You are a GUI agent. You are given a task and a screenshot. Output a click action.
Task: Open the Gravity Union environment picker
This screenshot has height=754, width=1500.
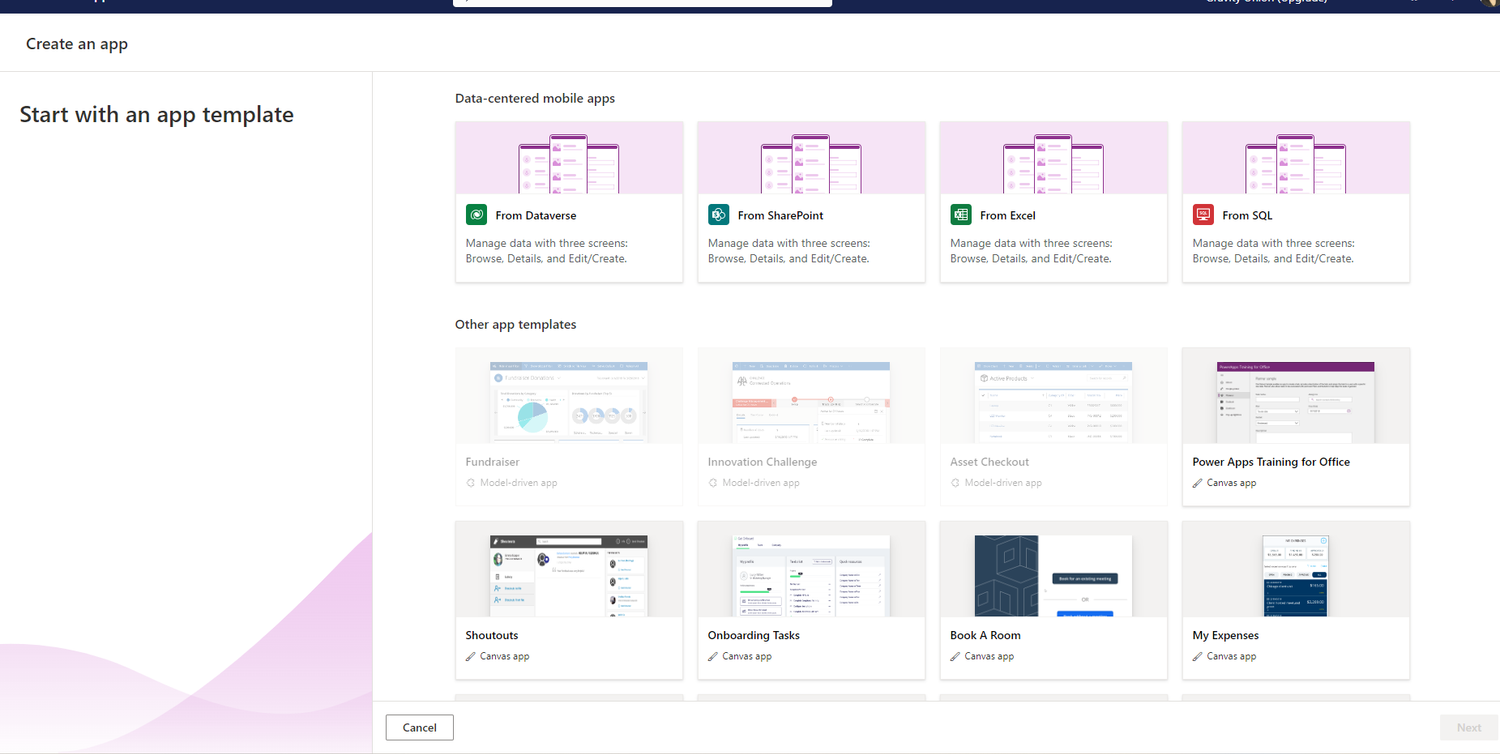[x=1264, y=2]
